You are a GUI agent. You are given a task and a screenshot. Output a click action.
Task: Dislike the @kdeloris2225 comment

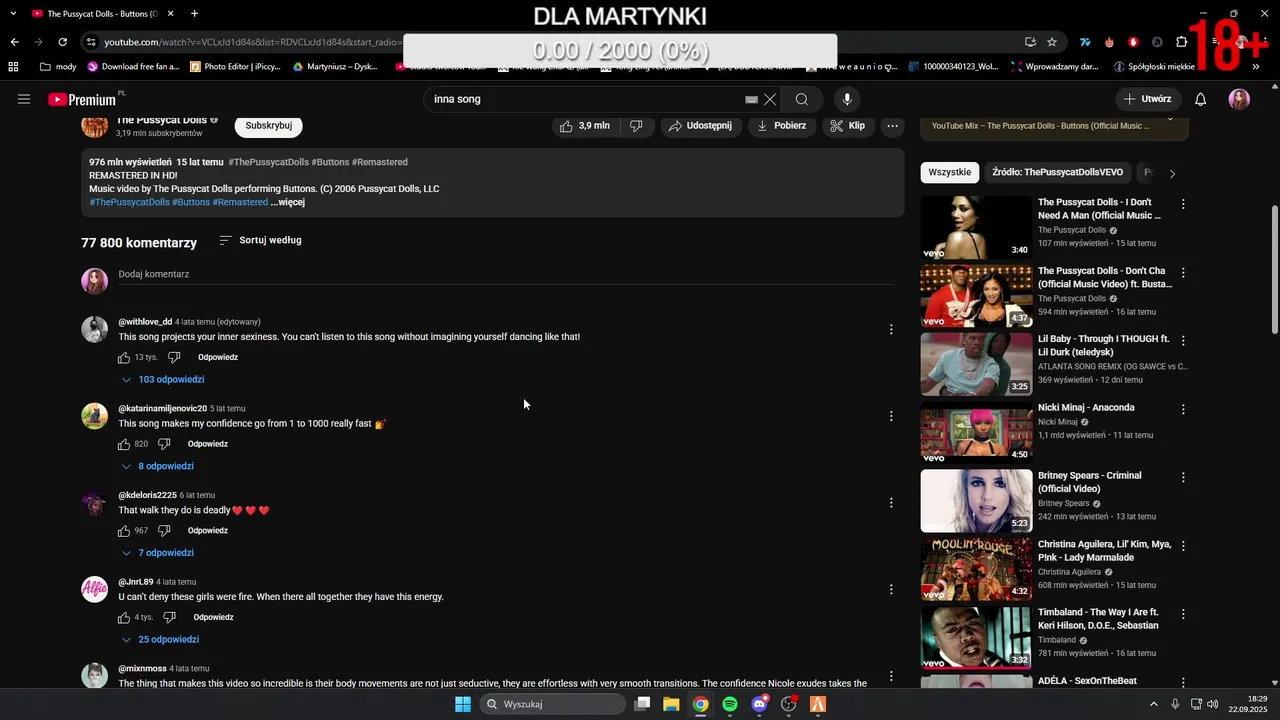click(164, 531)
